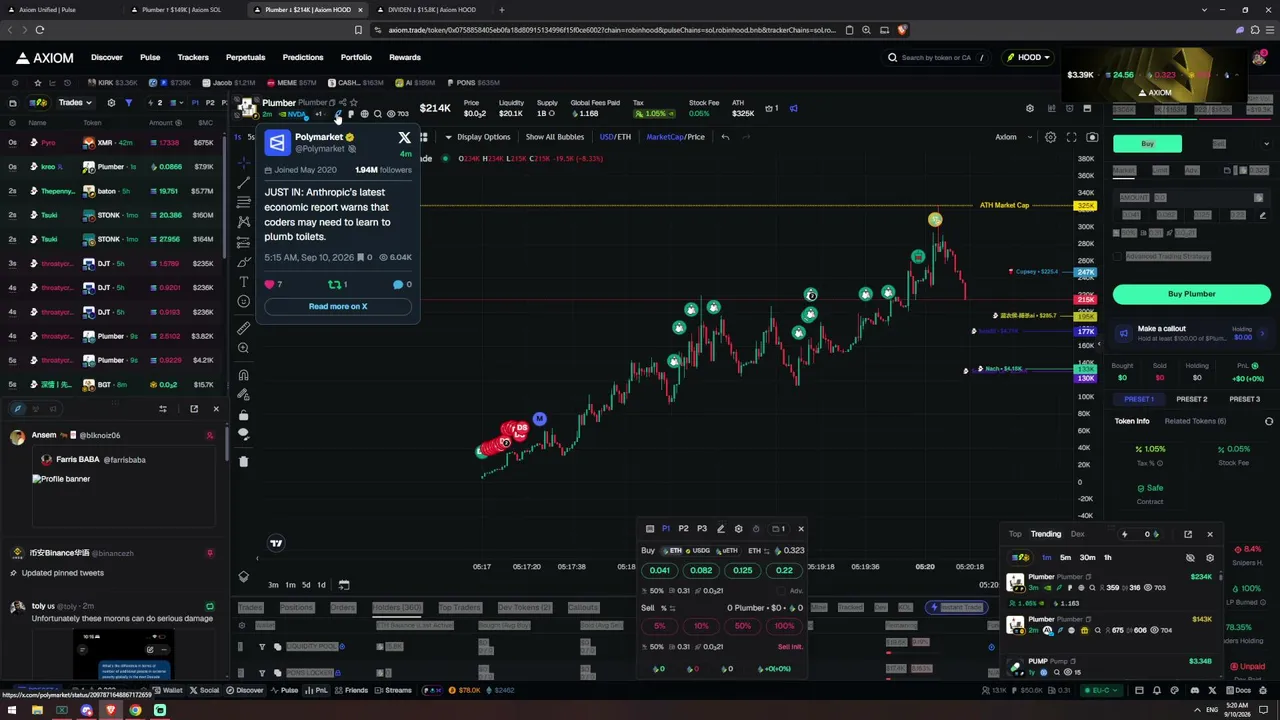
Task: Click the token search field
Action: click(x=935, y=58)
